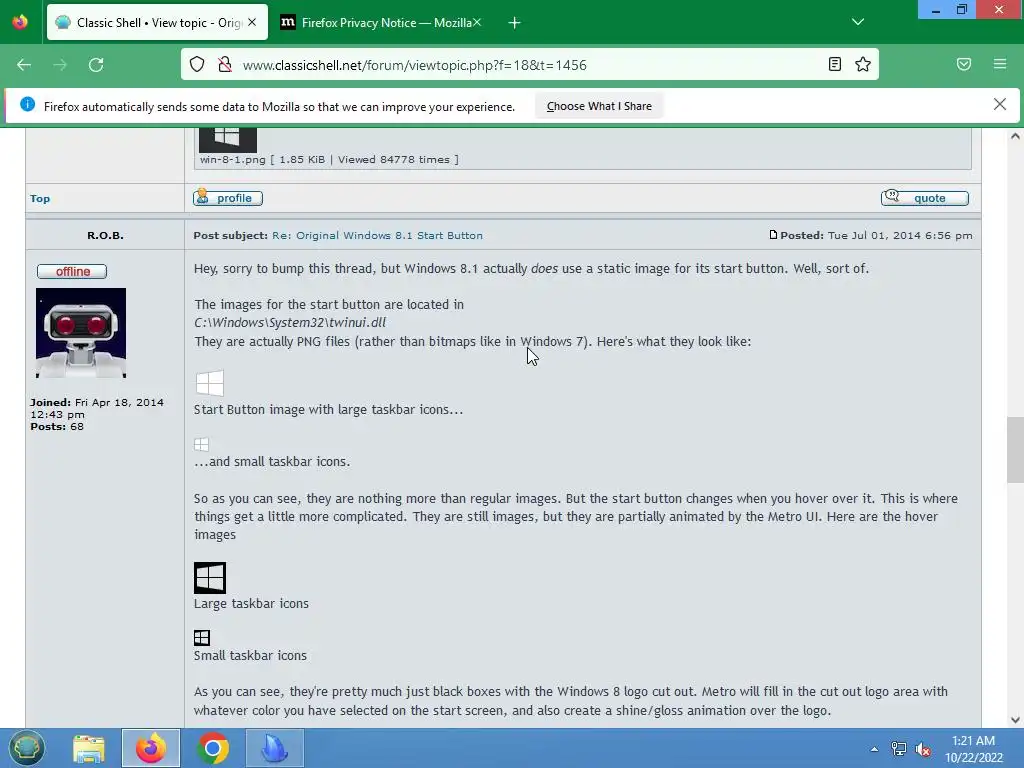
Task: Go back to the previous page
Action: point(24,65)
